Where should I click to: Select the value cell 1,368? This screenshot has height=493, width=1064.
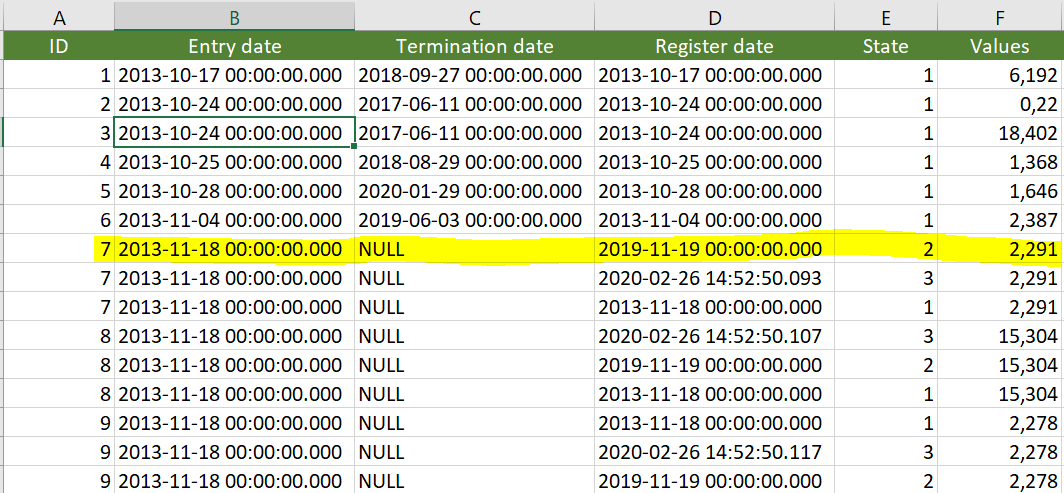pos(999,162)
